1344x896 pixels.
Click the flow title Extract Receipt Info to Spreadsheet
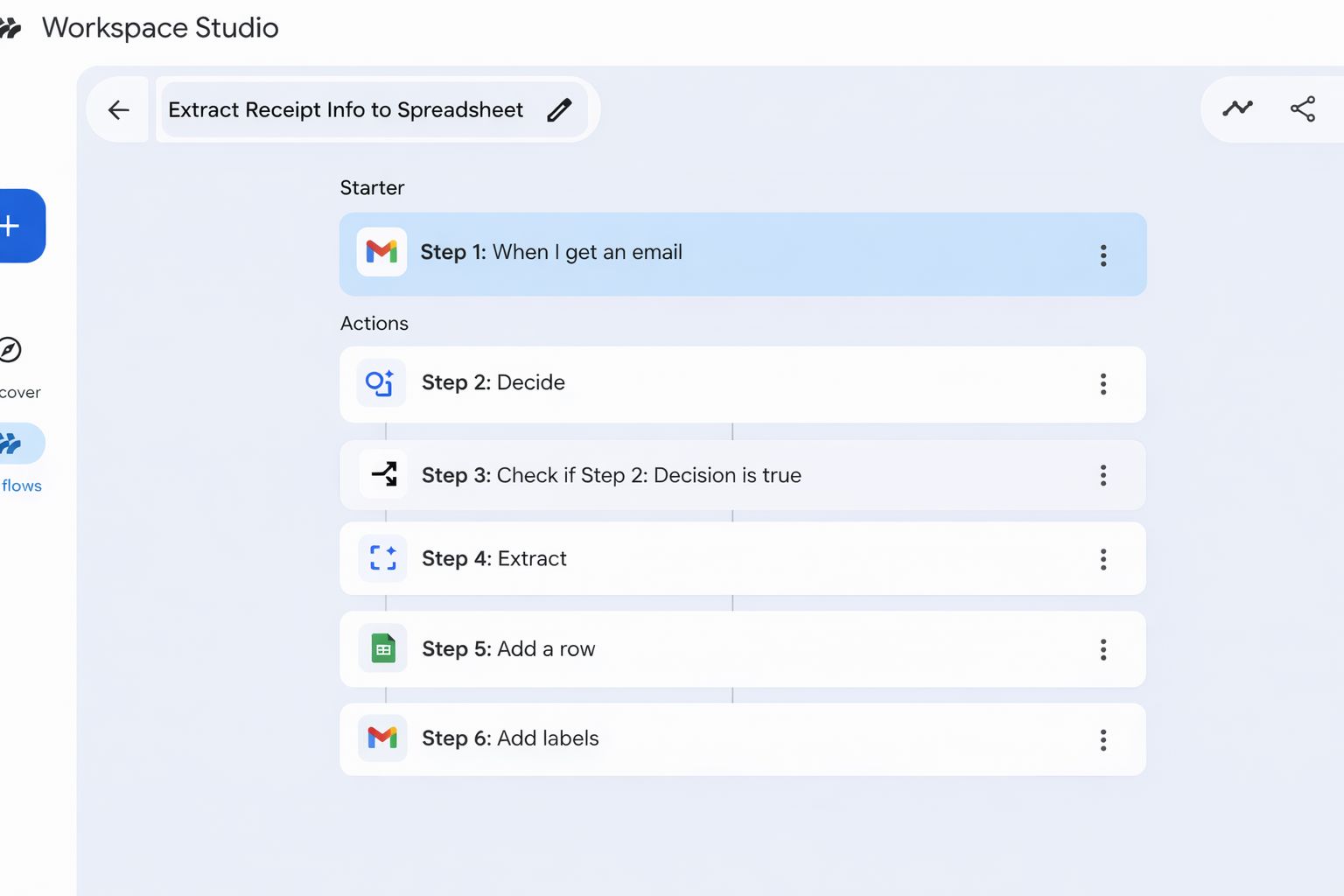click(x=346, y=110)
